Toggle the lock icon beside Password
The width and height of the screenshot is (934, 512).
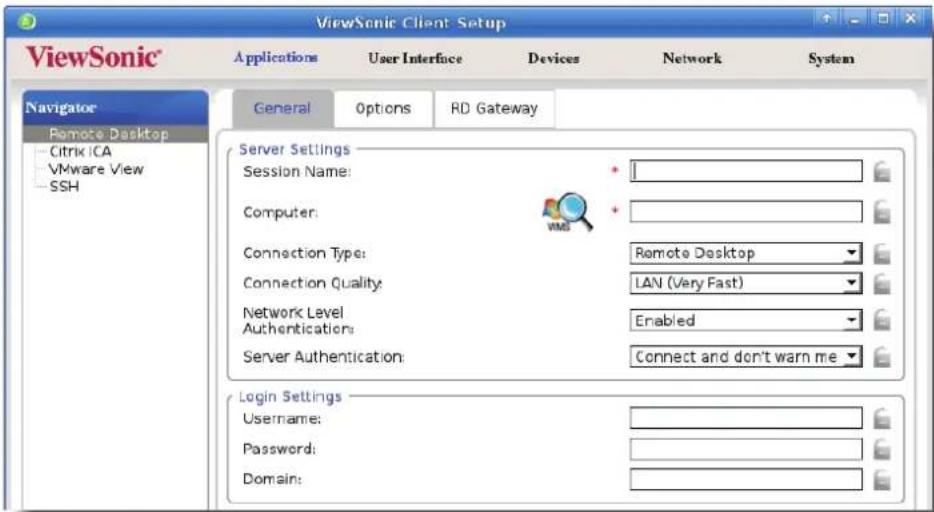pyautogui.click(x=882, y=449)
